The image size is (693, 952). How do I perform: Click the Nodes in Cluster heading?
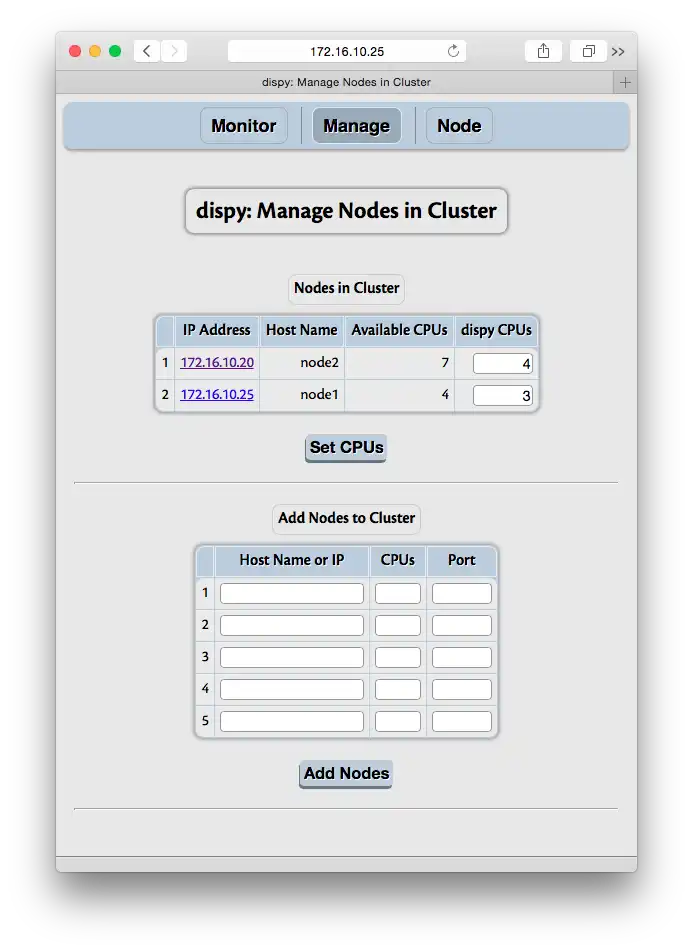tap(346, 288)
